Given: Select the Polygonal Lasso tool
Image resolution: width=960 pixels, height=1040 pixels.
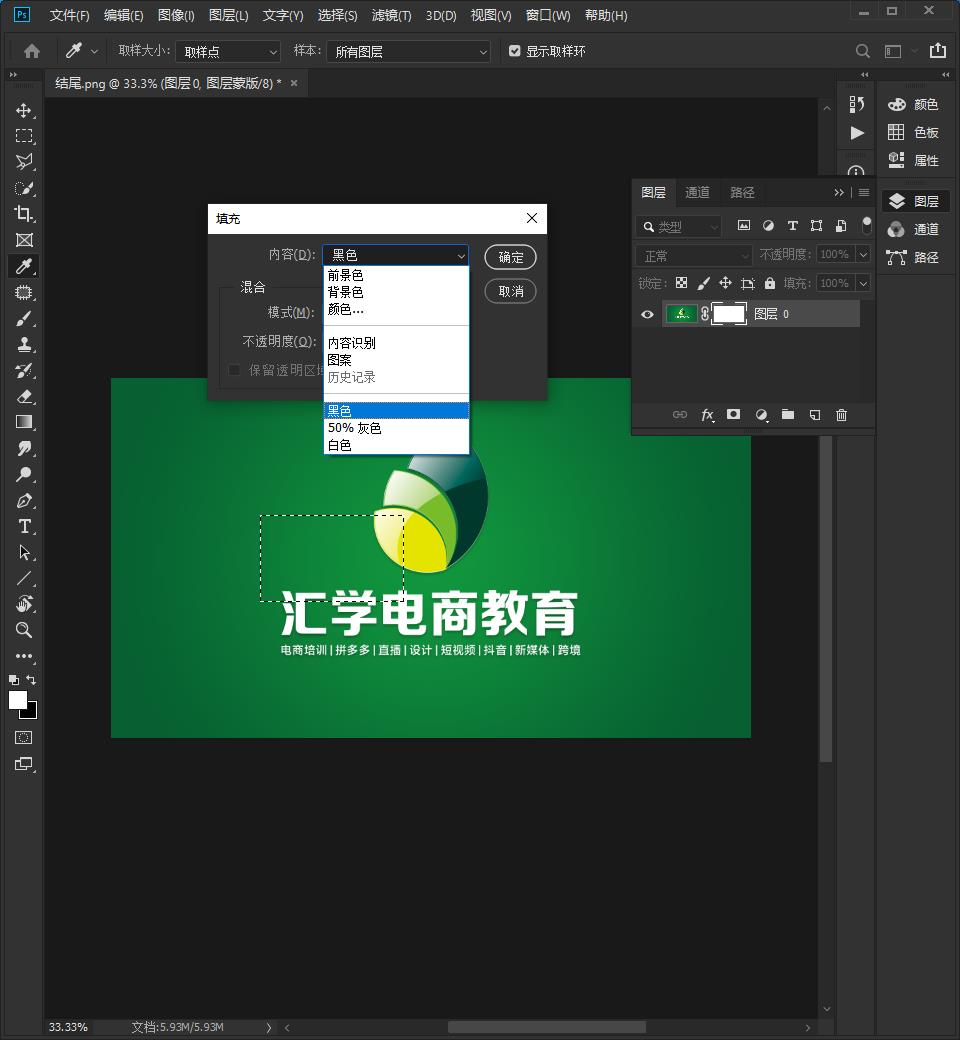Looking at the screenshot, I should pyautogui.click(x=24, y=162).
